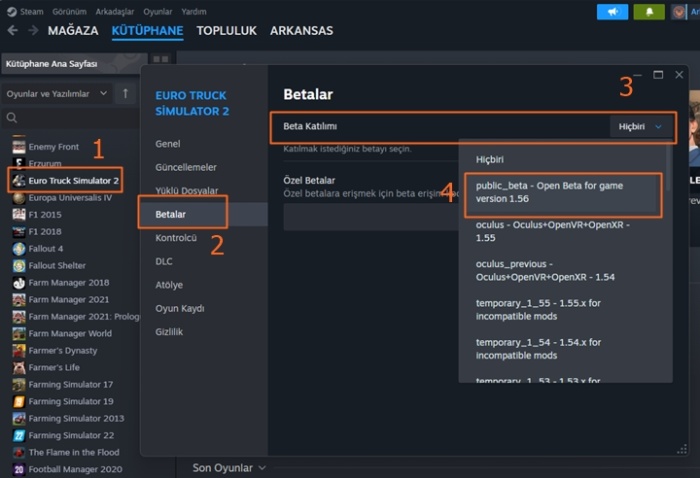This screenshot has height=478, width=700.
Task: Expand the Son Oyunlar chevron
Action: 262,468
